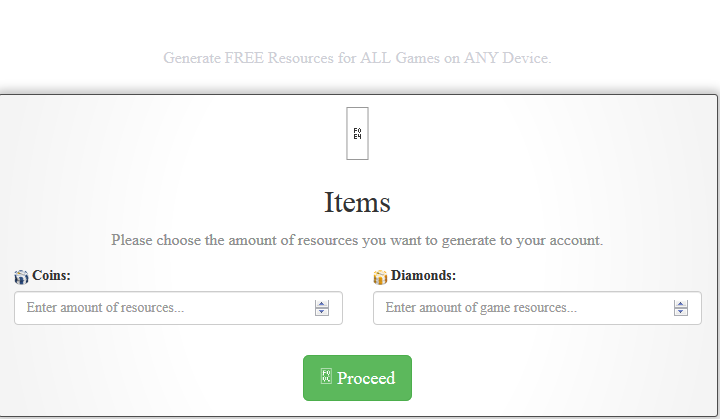Decrease the Coins amount with down arrow

(322, 312)
